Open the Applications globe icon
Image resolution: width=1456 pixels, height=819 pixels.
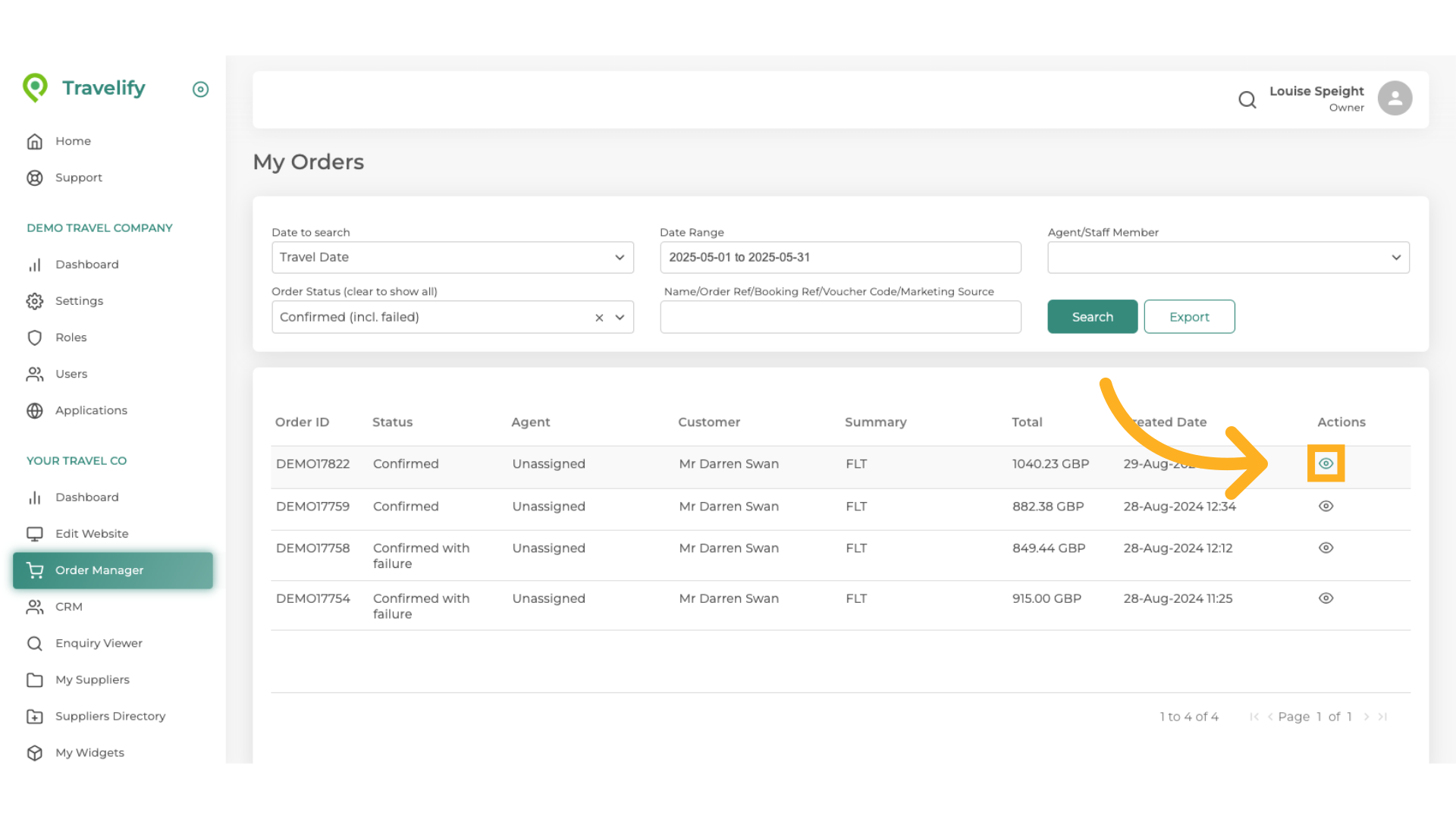[35, 410]
